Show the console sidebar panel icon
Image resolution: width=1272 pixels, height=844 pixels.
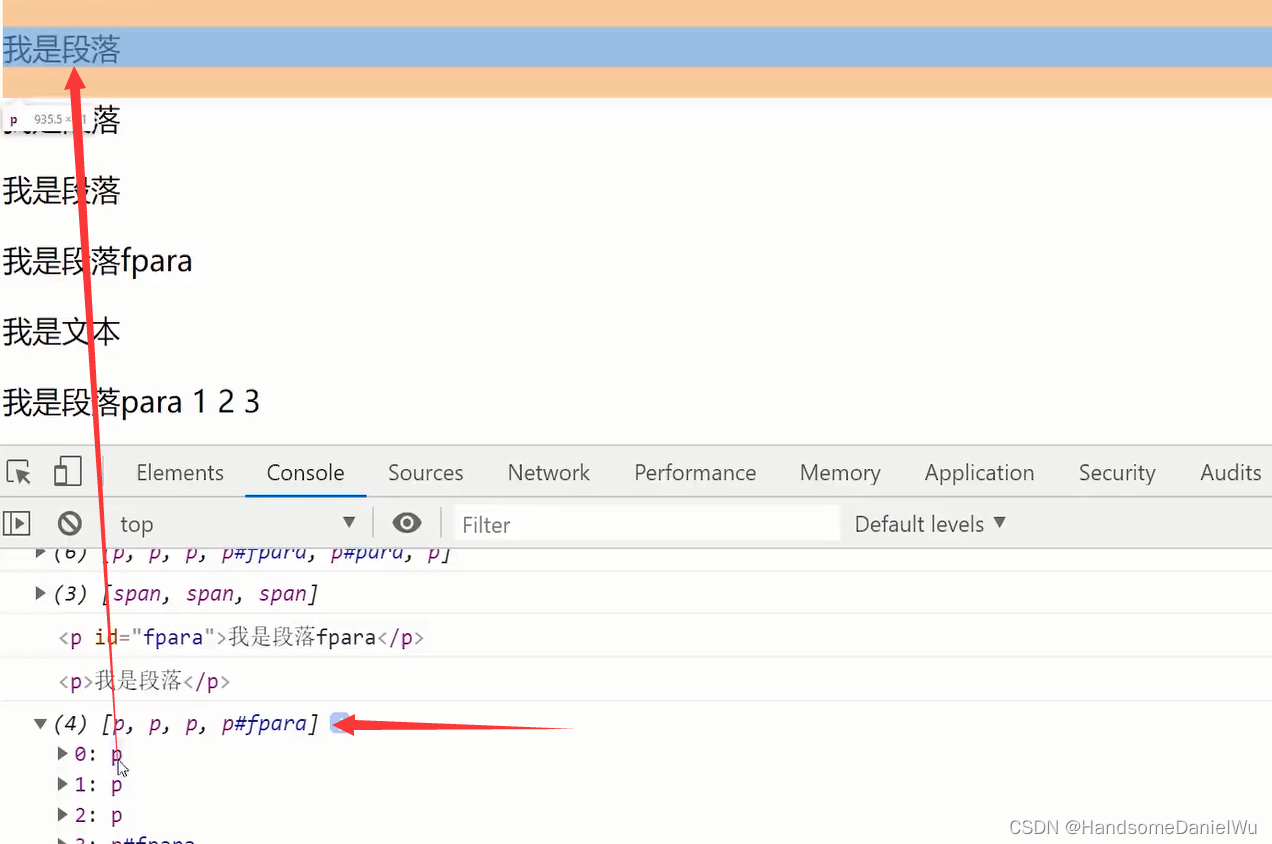click(17, 523)
